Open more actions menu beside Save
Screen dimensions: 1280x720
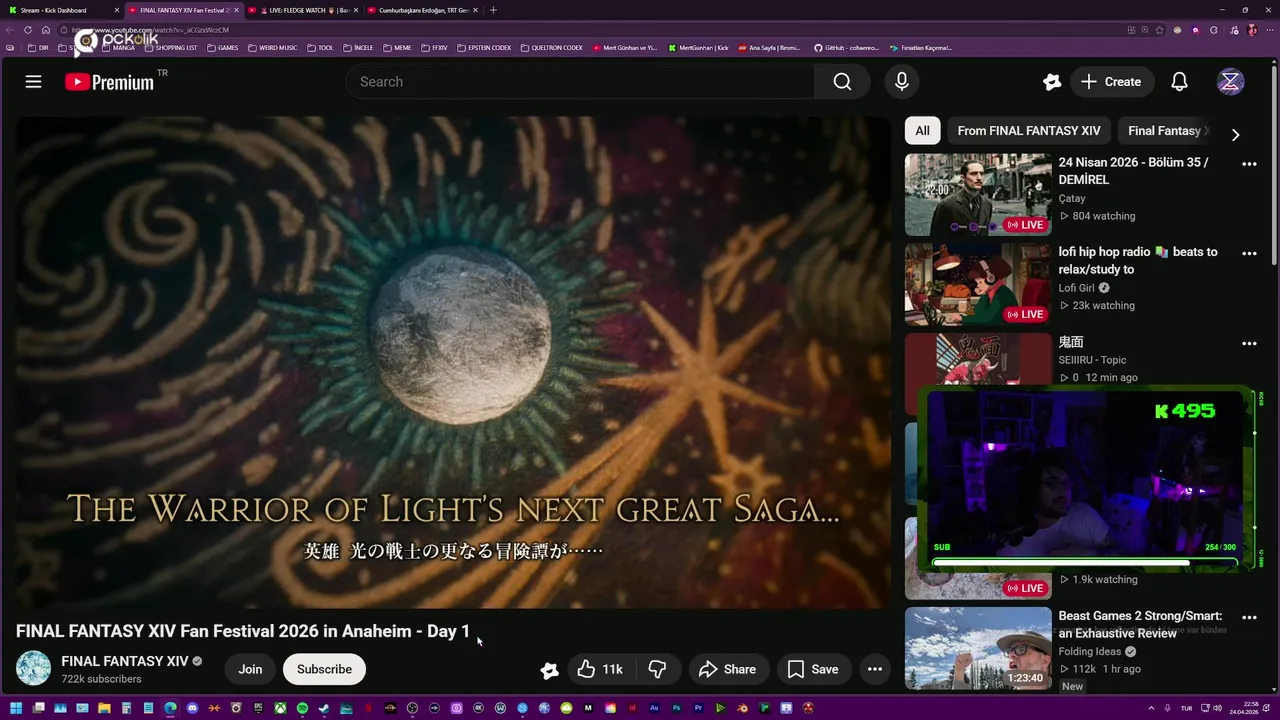point(874,669)
